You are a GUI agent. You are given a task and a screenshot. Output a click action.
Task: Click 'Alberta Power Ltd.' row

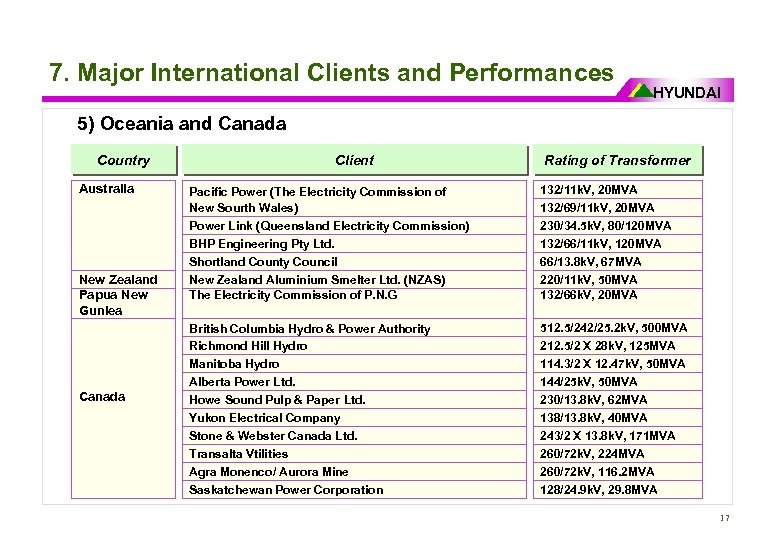(x=354, y=381)
